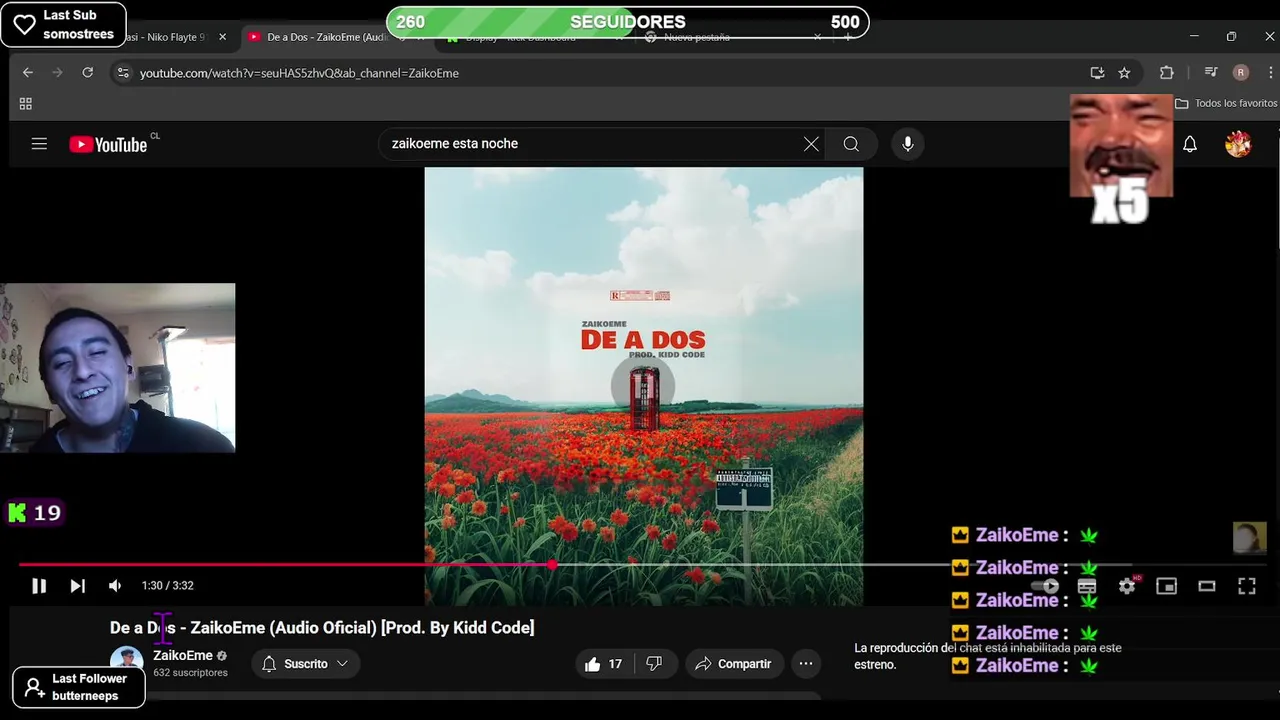Click the video title De a Dos

(x=322, y=628)
